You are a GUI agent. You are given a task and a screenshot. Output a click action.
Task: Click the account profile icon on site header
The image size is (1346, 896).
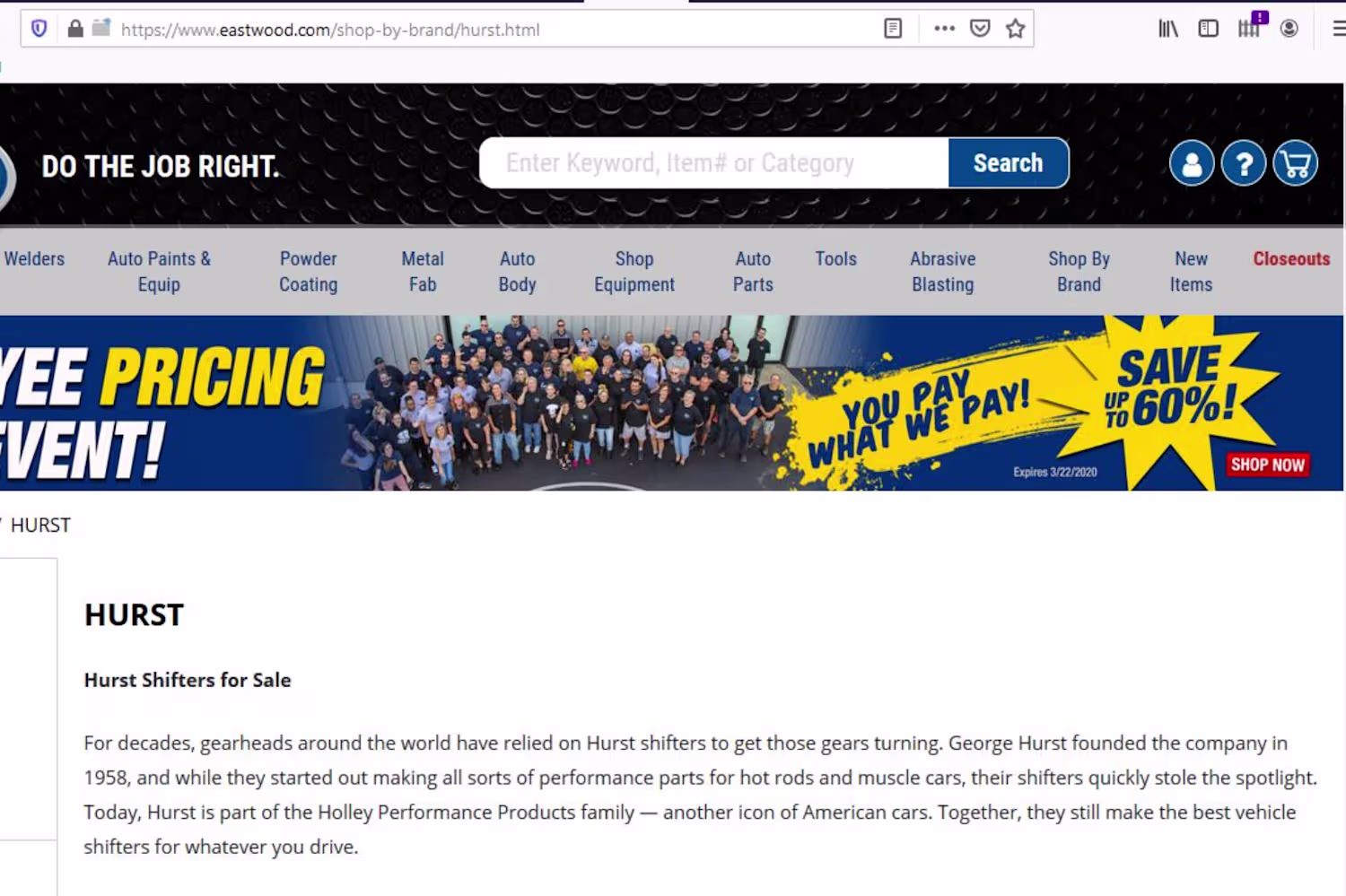1192,164
